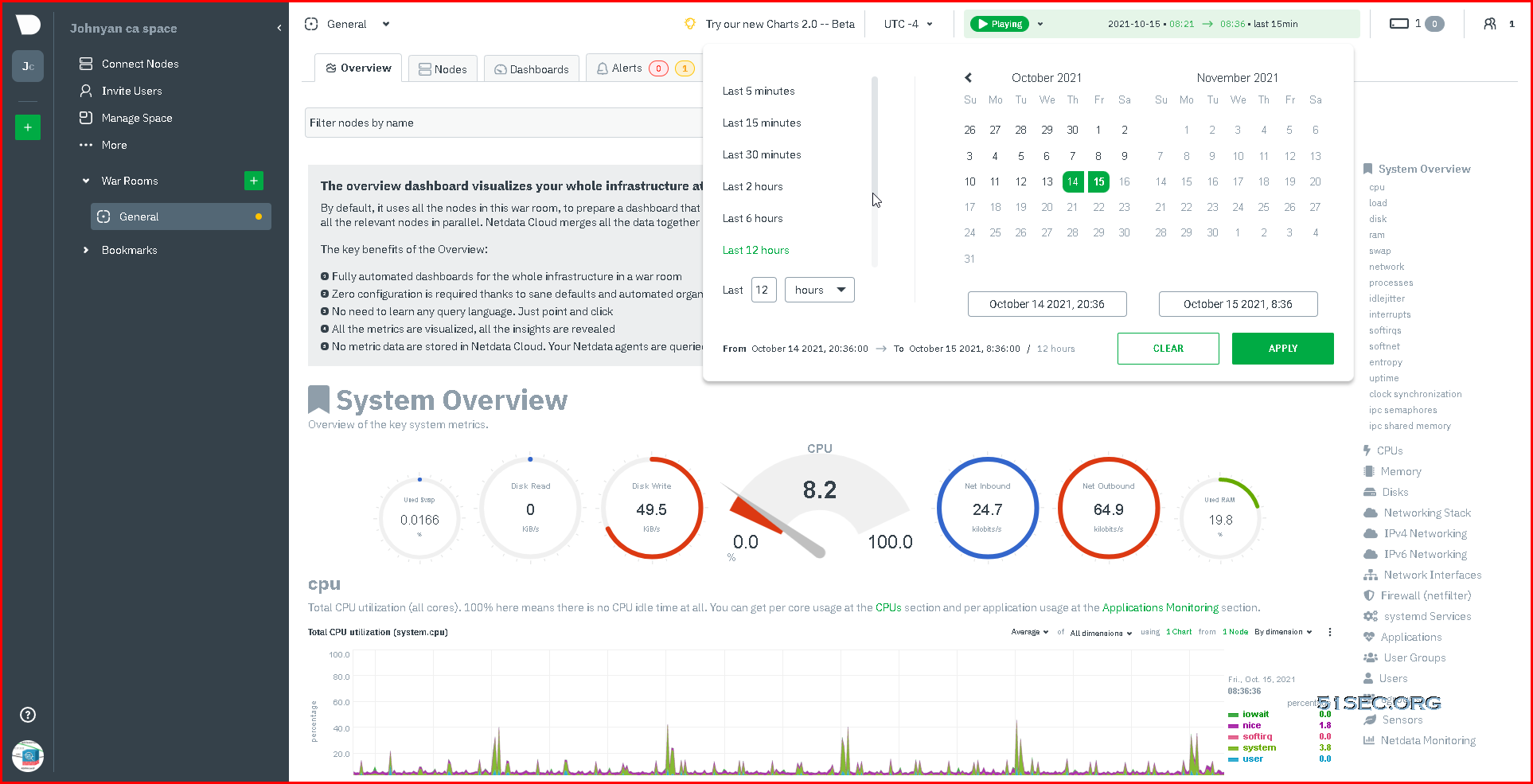Select Last 12 hours preset
Viewport: 1533px width, 784px height.
[x=755, y=250]
